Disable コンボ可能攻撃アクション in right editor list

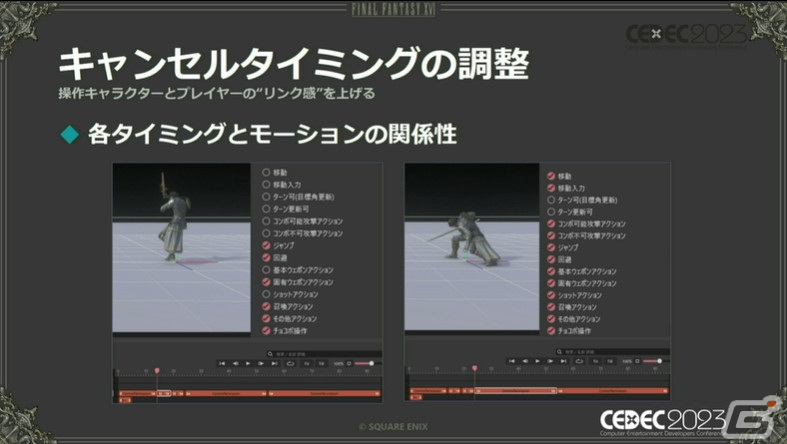pos(551,224)
